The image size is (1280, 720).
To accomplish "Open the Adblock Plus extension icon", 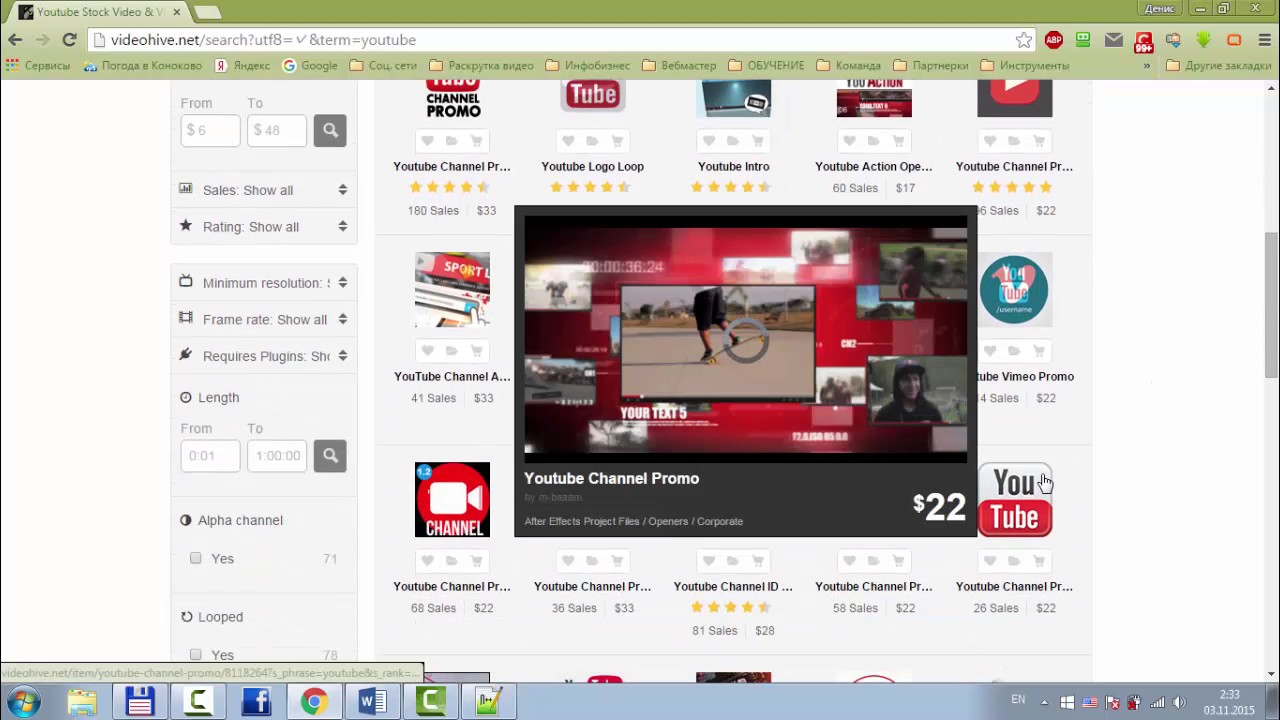I will (1053, 40).
